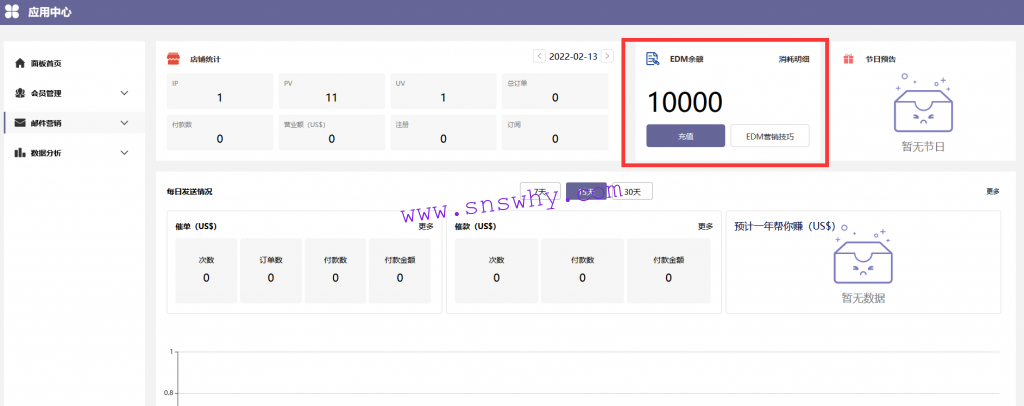Expand the 数据分析 submenu chevron
This screenshot has height=406, width=1024.
click(124, 153)
